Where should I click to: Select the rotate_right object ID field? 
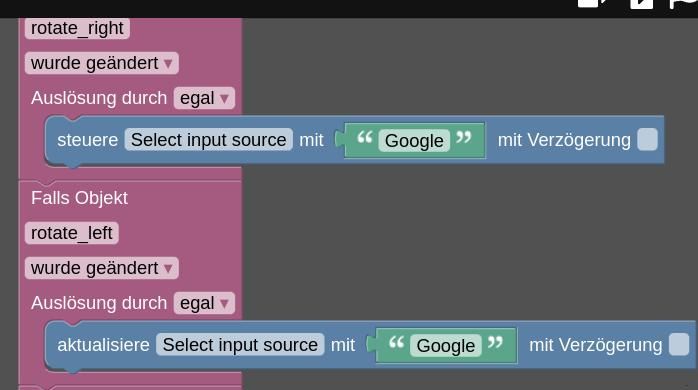pos(77,28)
